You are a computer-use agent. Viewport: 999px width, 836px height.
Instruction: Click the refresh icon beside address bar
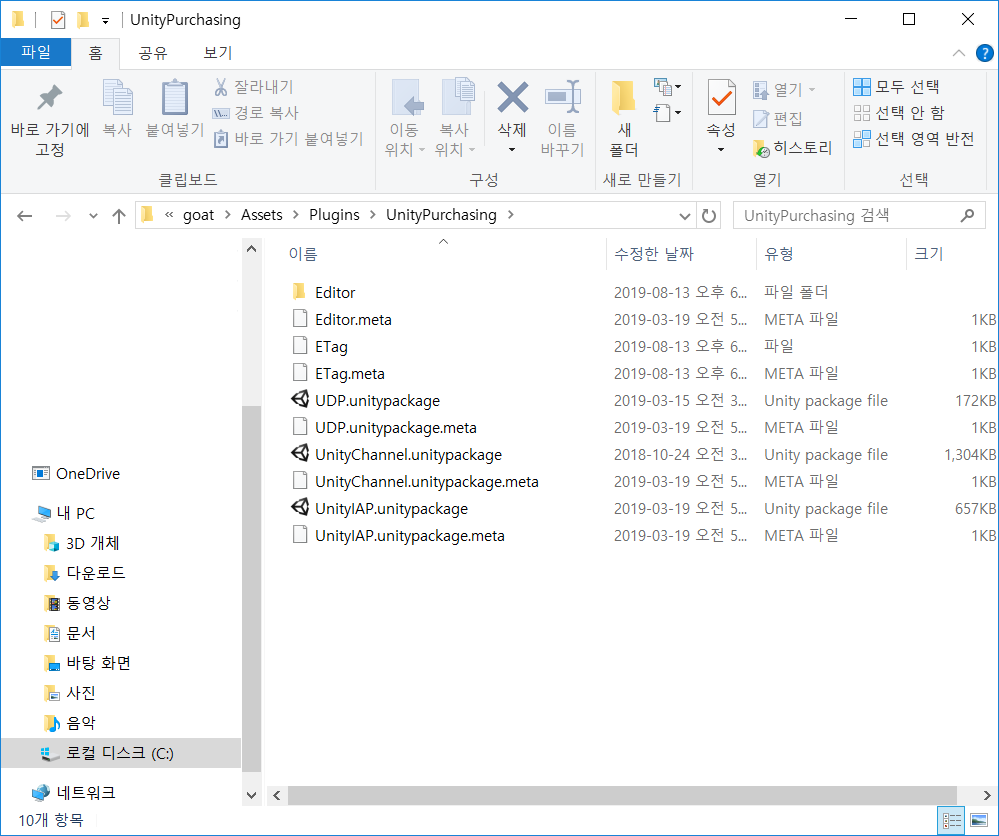tap(708, 215)
